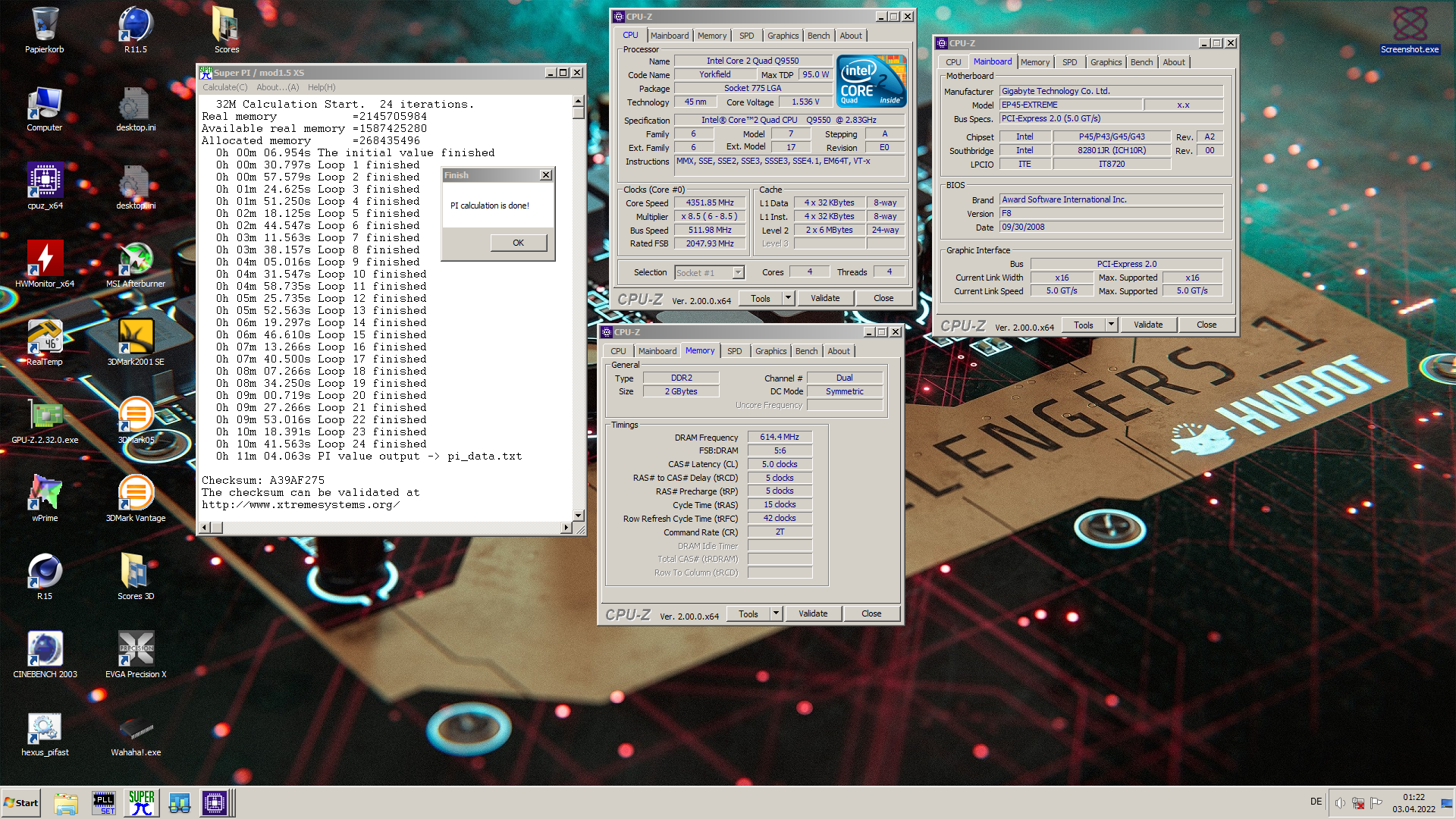The image size is (1456, 819).
Task: Click the Core Speed value 4351.85 MHz
Action: tap(710, 203)
